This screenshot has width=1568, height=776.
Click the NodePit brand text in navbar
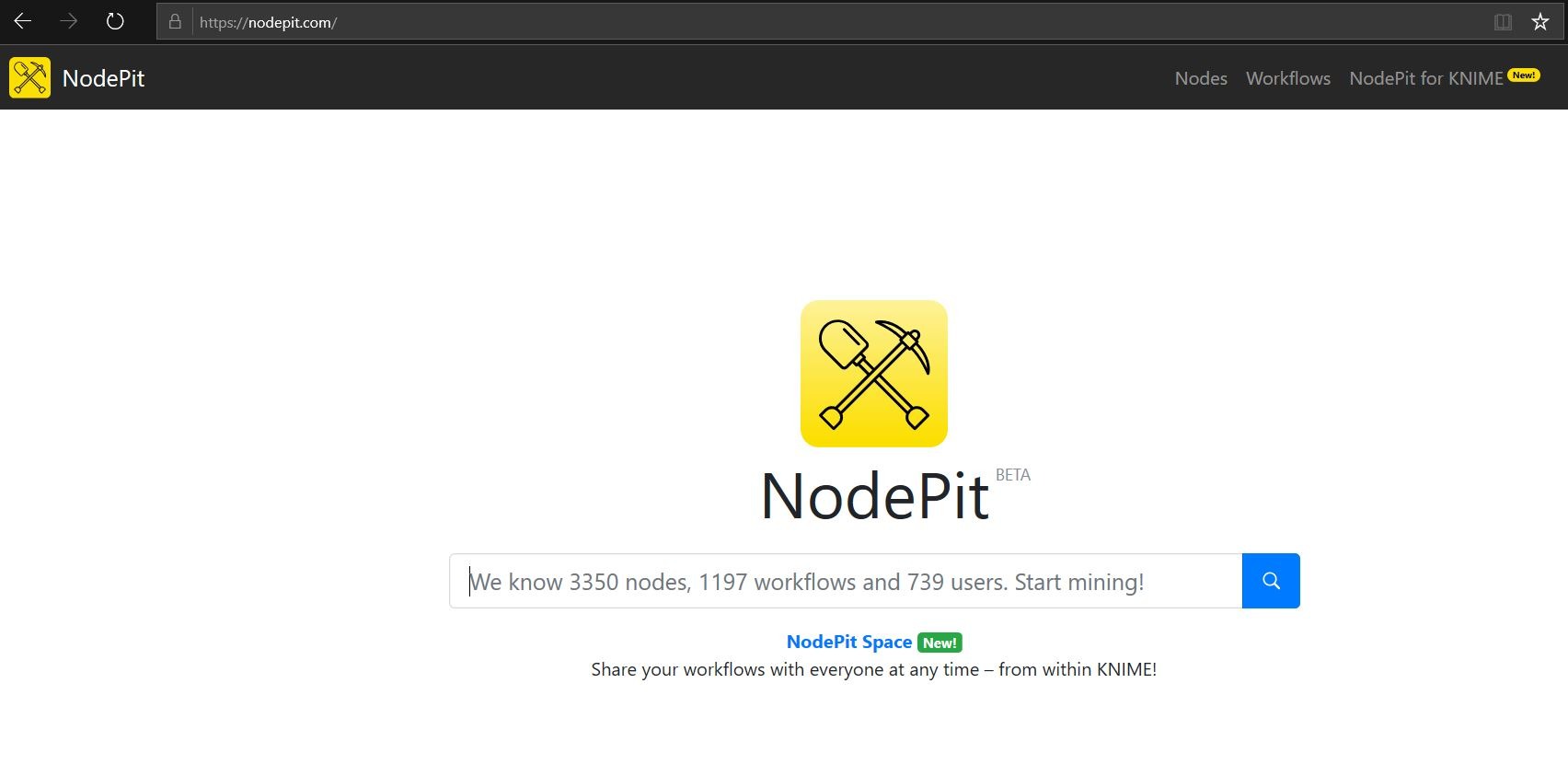[103, 78]
